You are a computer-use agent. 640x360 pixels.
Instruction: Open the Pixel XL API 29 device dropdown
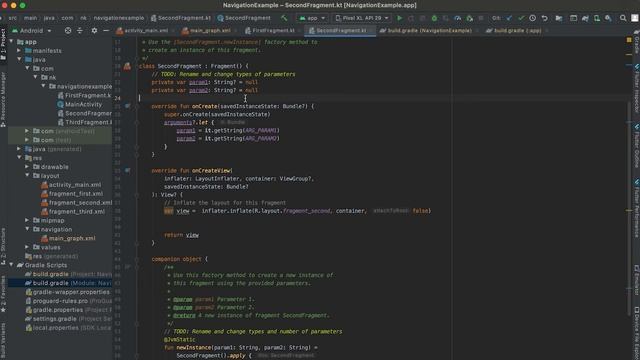coord(362,18)
